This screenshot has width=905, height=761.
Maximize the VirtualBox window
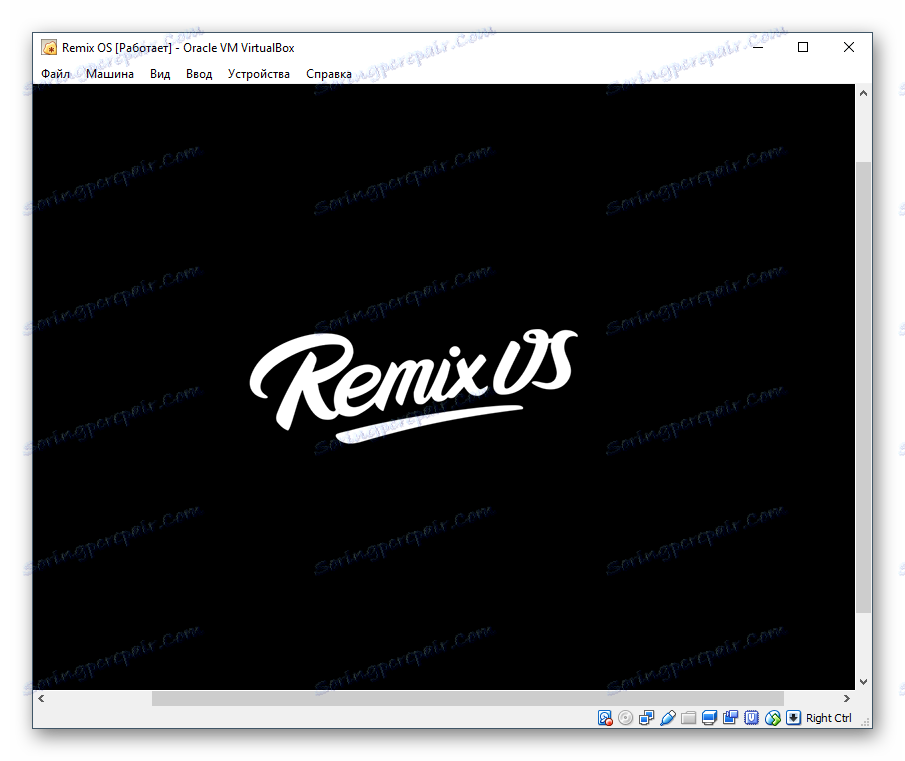(x=803, y=47)
